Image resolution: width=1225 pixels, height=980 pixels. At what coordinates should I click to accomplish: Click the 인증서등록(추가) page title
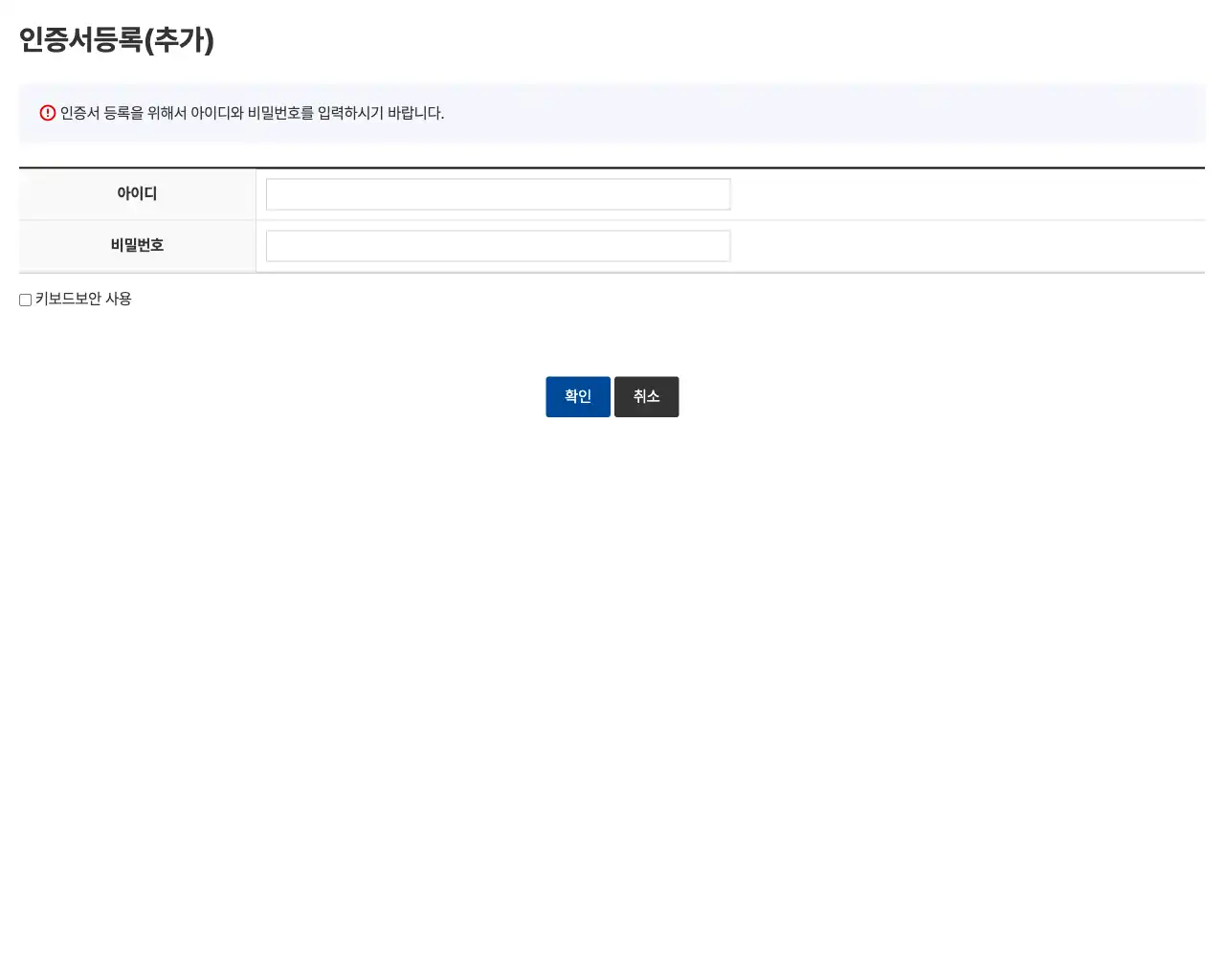pyautogui.click(x=116, y=40)
